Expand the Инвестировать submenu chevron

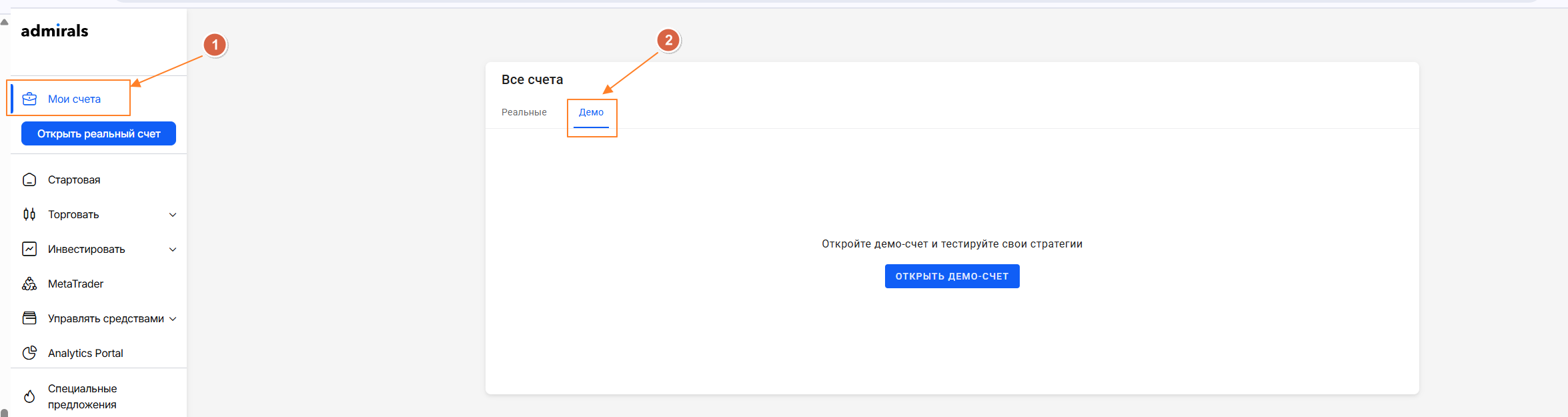pyautogui.click(x=173, y=250)
